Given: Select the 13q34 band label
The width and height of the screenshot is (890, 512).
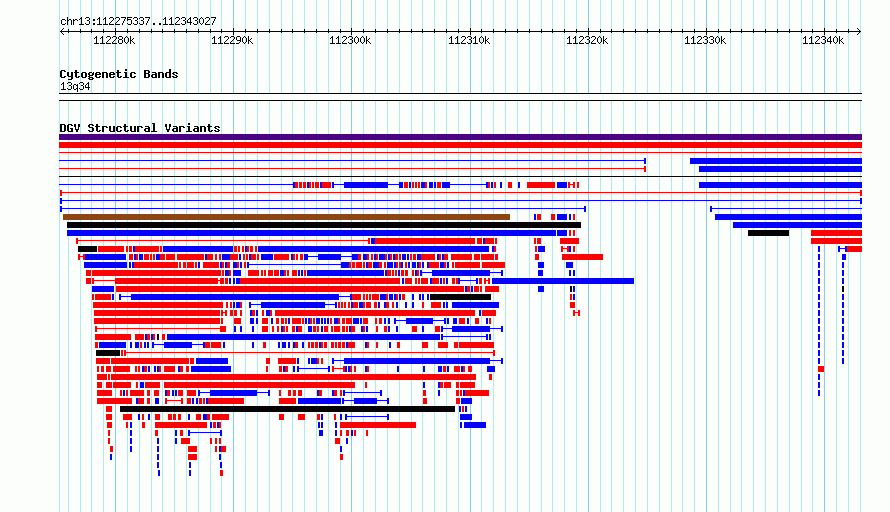Looking at the screenshot, I should coord(75,86).
